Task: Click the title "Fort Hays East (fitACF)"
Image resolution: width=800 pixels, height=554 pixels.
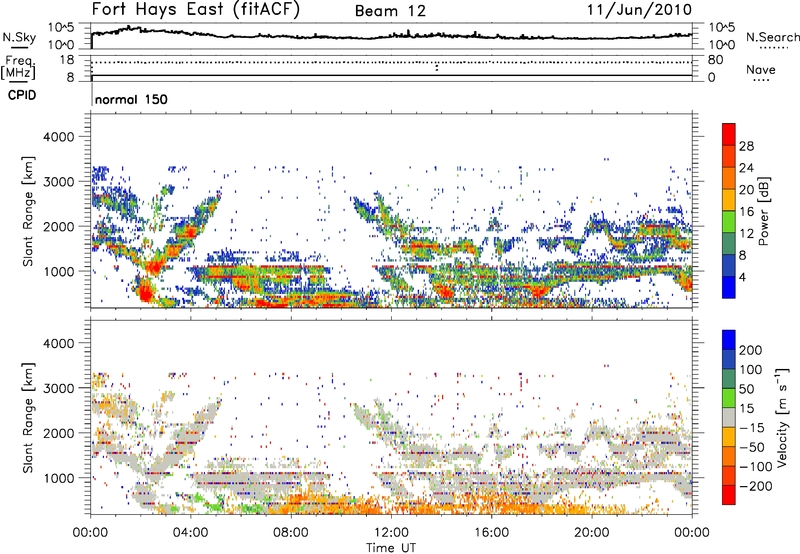Action: [x=196, y=9]
